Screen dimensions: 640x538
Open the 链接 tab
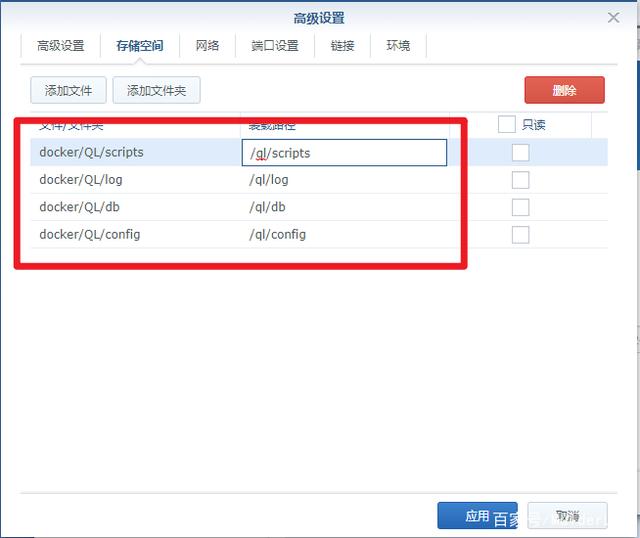[342, 45]
